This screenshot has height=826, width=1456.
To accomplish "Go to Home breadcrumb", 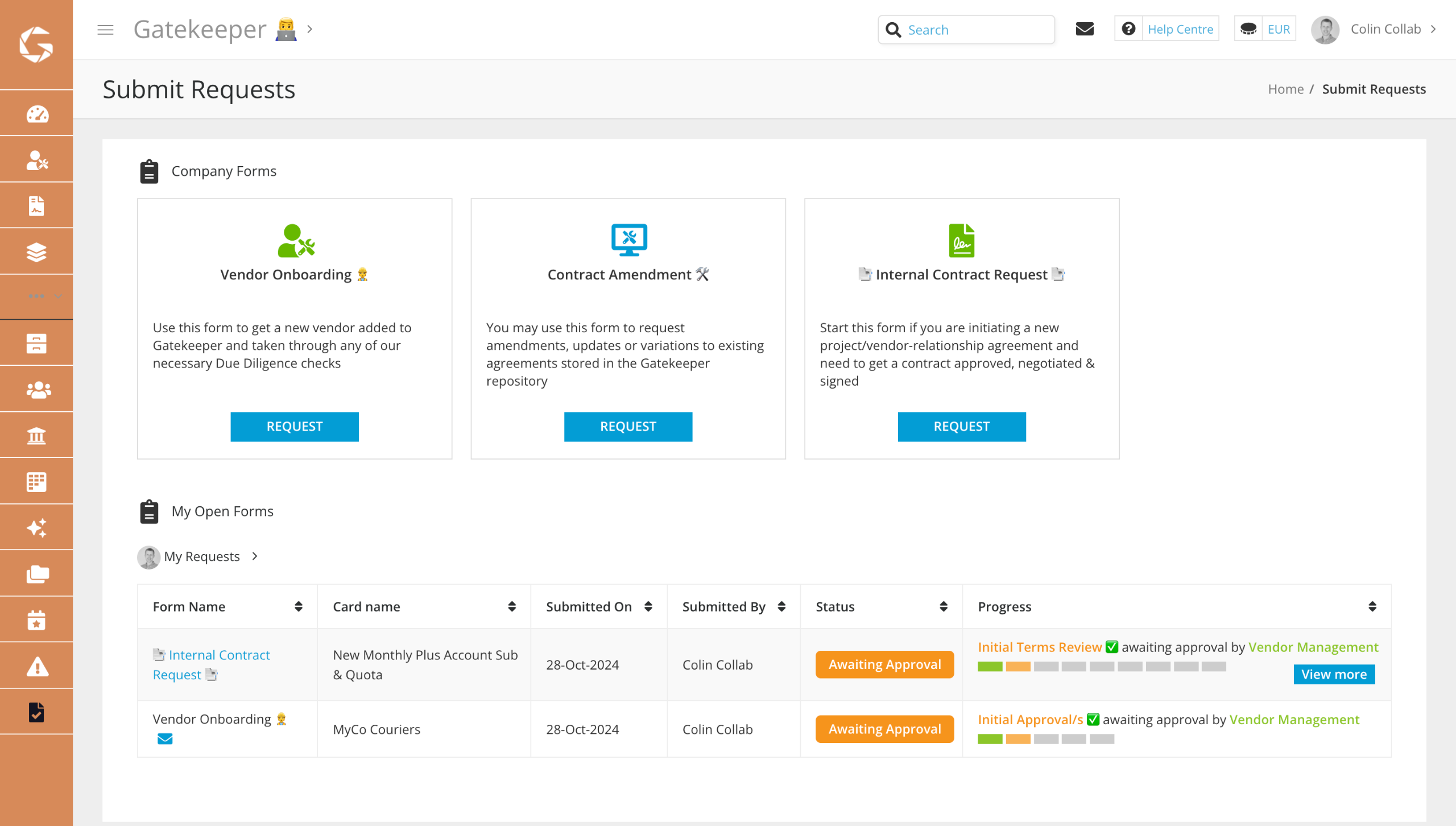I will tap(1285, 89).
